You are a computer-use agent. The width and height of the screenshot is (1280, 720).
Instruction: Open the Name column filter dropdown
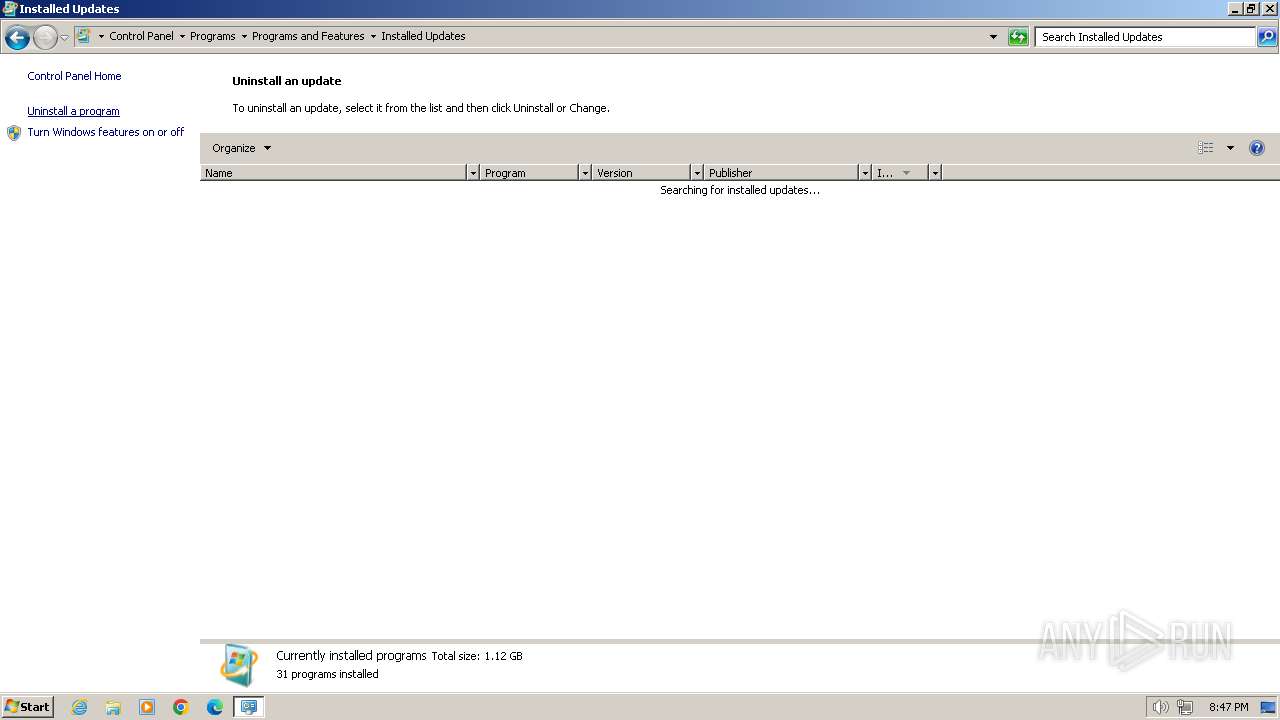pyautogui.click(x=473, y=173)
